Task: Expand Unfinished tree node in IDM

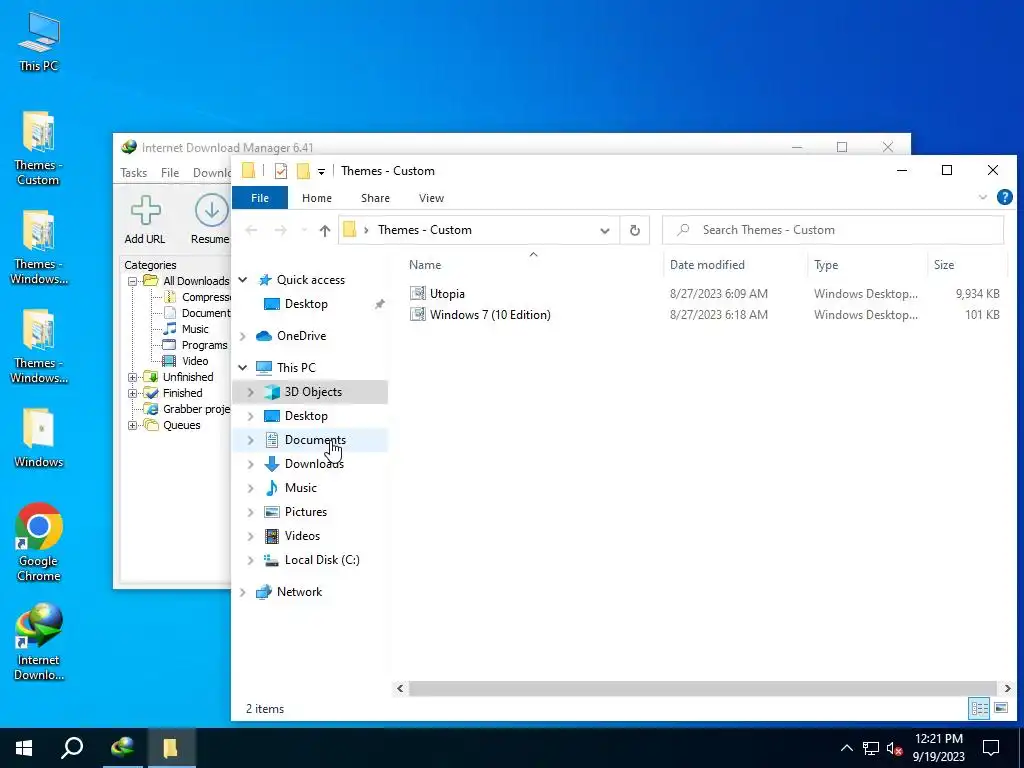Action: coord(133,377)
